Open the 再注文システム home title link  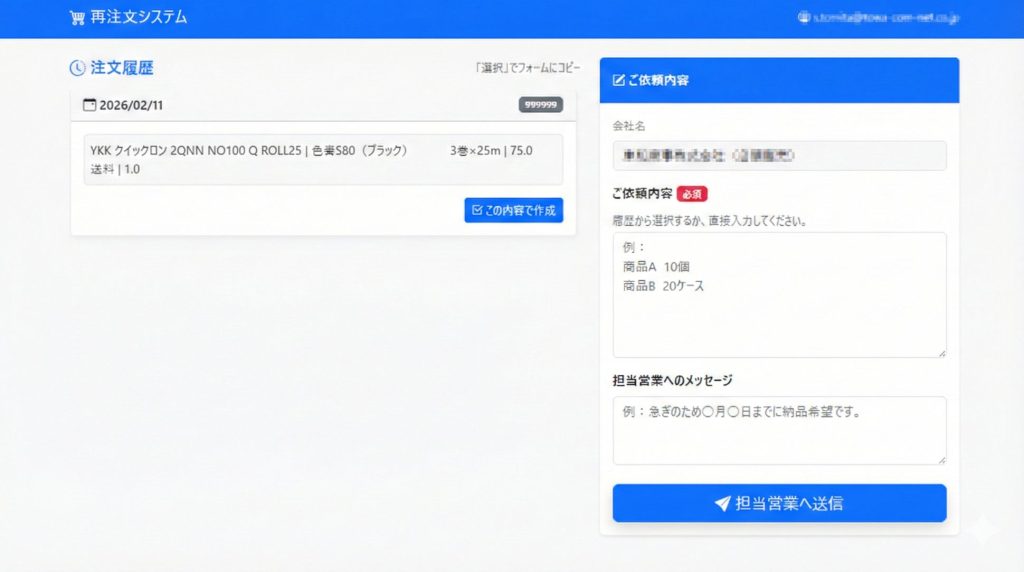[x=138, y=18]
